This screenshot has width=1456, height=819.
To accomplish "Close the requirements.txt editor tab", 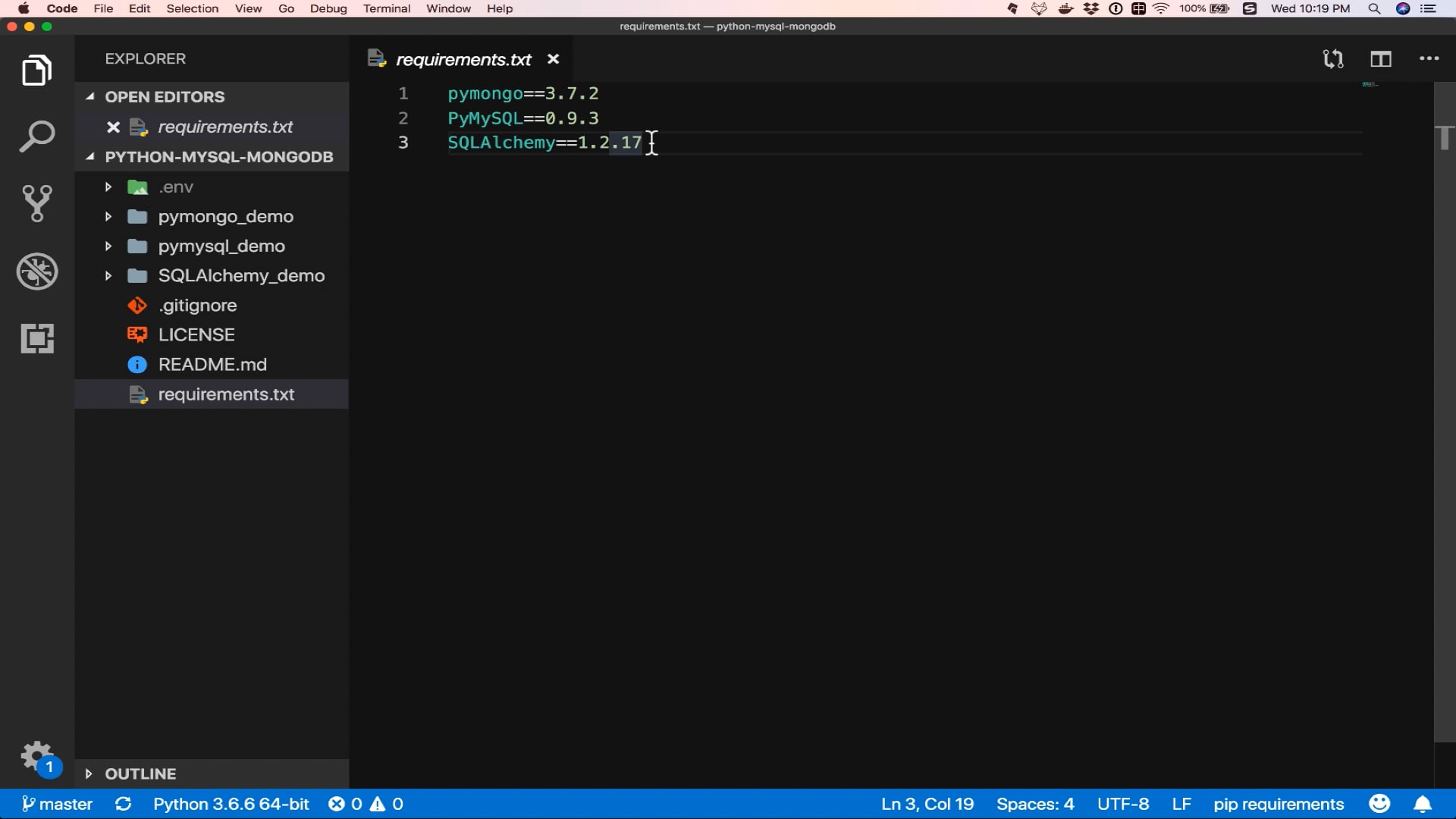I will coord(553,59).
